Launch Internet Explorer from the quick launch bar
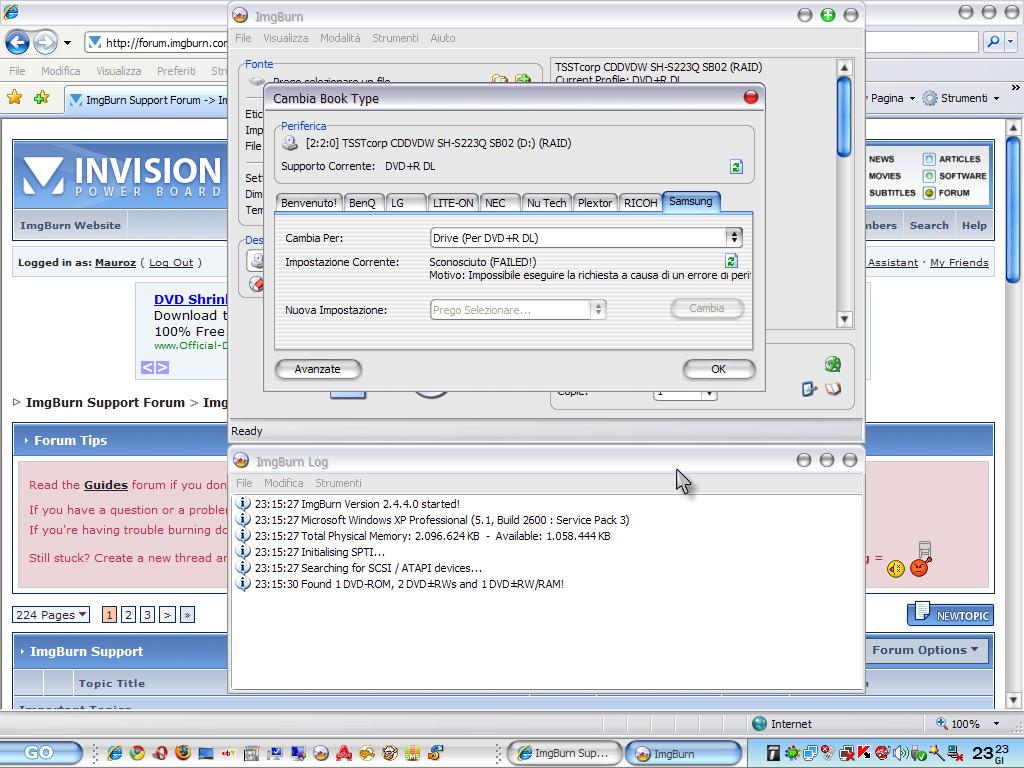Screen dimensions: 1024x768 coord(115,752)
